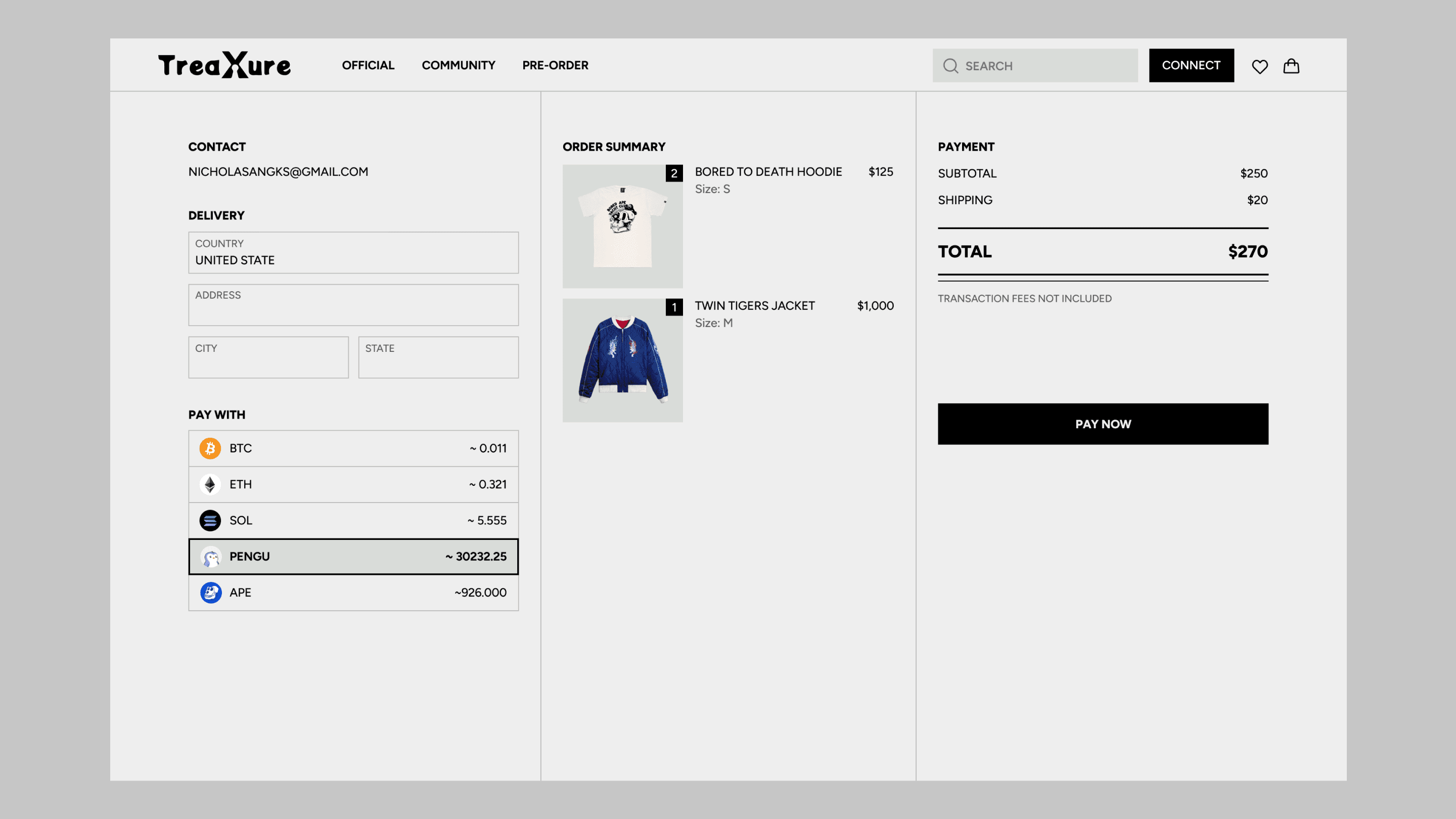Open the PRE-ORDER menu item
This screenshot has height=819, width=1456.
[555, 66]
